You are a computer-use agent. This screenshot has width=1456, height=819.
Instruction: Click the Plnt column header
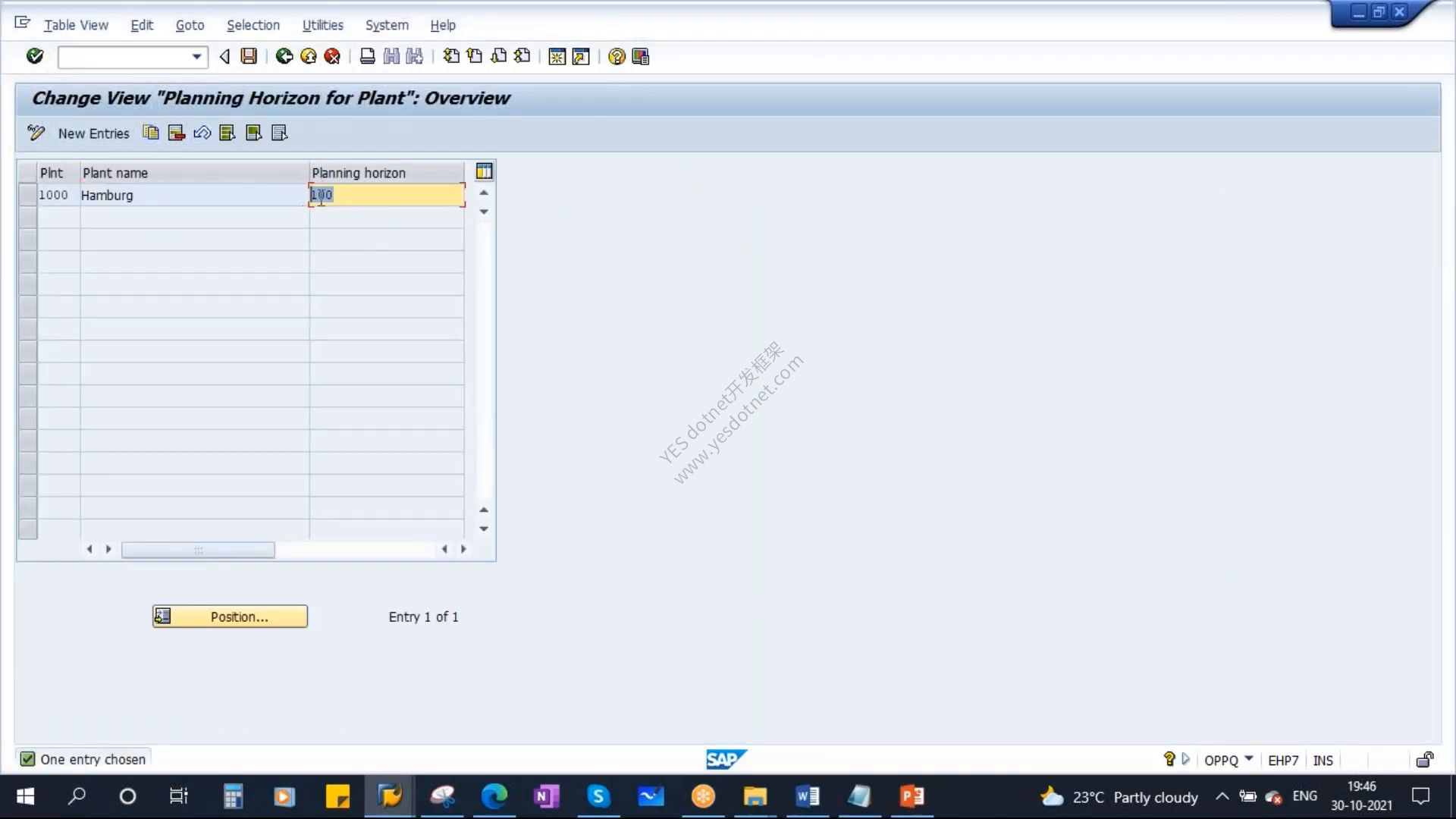tap(58, 173)
